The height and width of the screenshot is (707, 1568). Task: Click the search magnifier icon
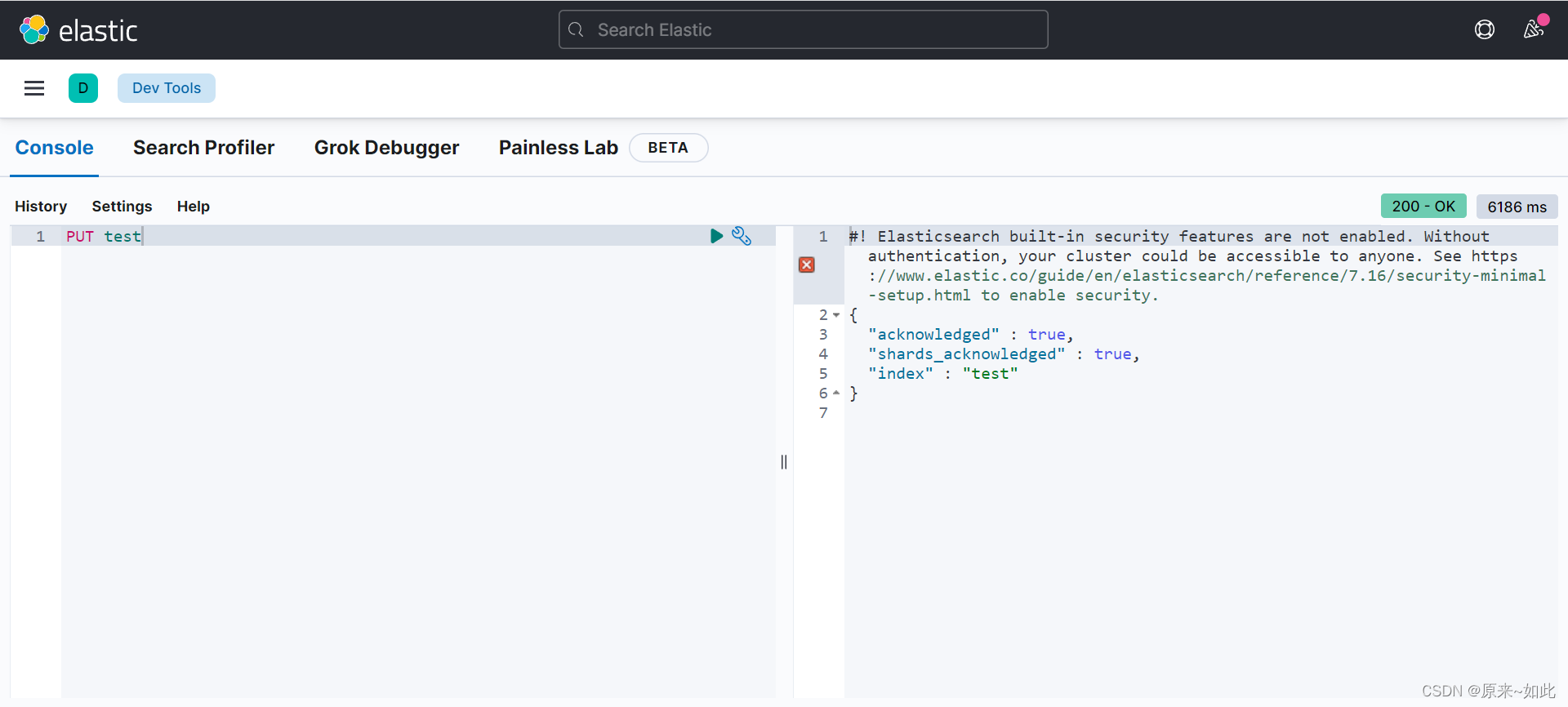[576, 30]
